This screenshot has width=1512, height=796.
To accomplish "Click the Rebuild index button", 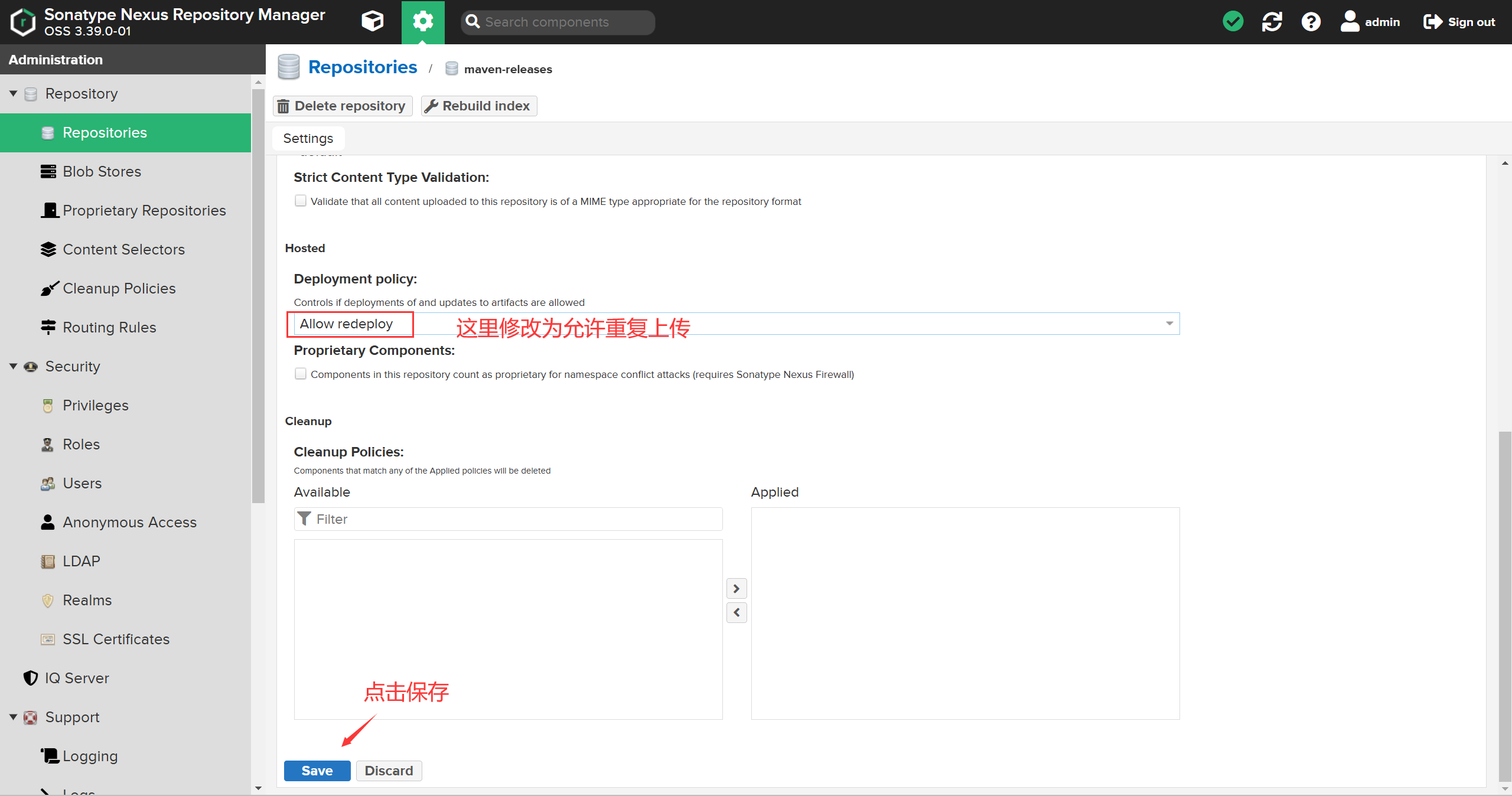I will pyautogui.click(x=479, y=106).
